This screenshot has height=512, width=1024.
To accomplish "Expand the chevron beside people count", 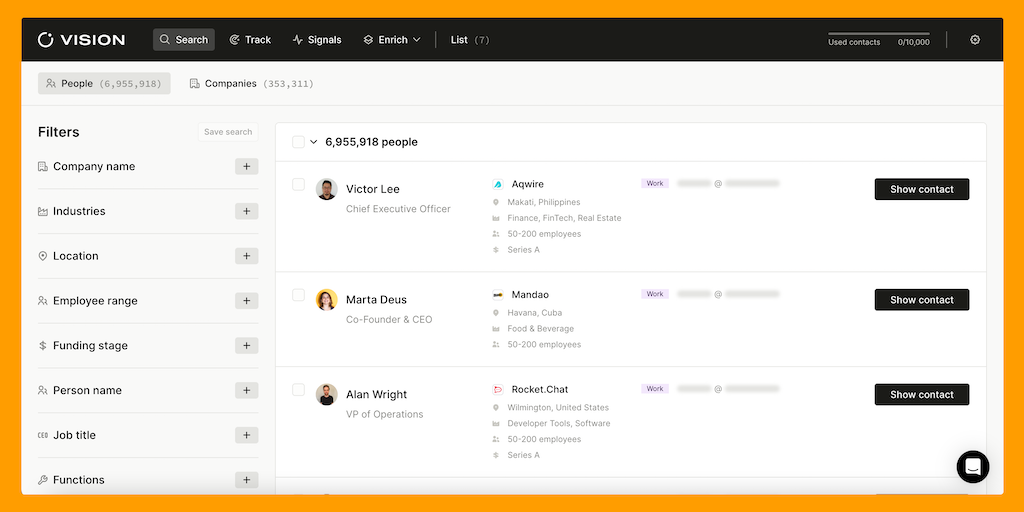I will (314, 142).
